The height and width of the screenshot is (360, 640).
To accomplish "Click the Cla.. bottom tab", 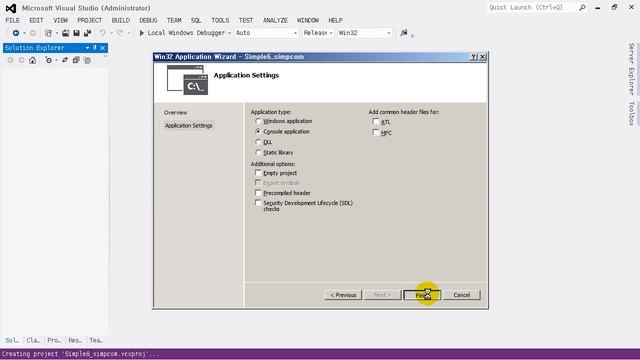I will click(x=33, y=340).
